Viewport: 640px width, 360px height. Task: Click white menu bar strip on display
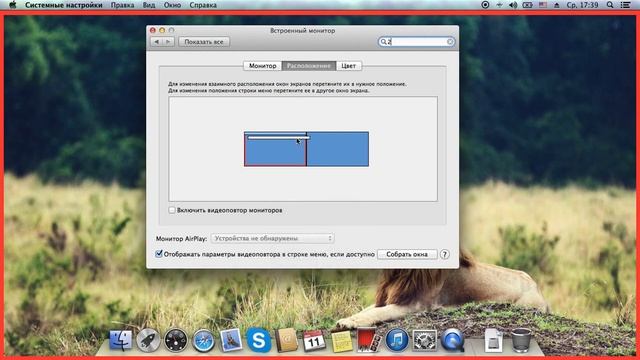click(278, 138)
